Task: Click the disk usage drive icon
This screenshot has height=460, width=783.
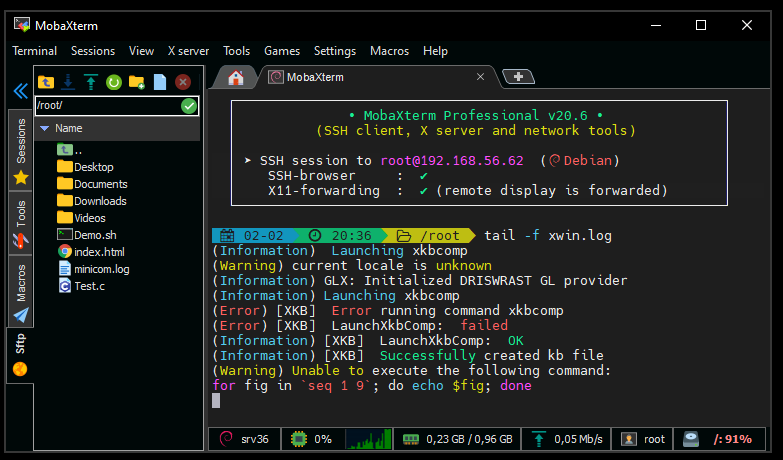Action: (691, 439)
